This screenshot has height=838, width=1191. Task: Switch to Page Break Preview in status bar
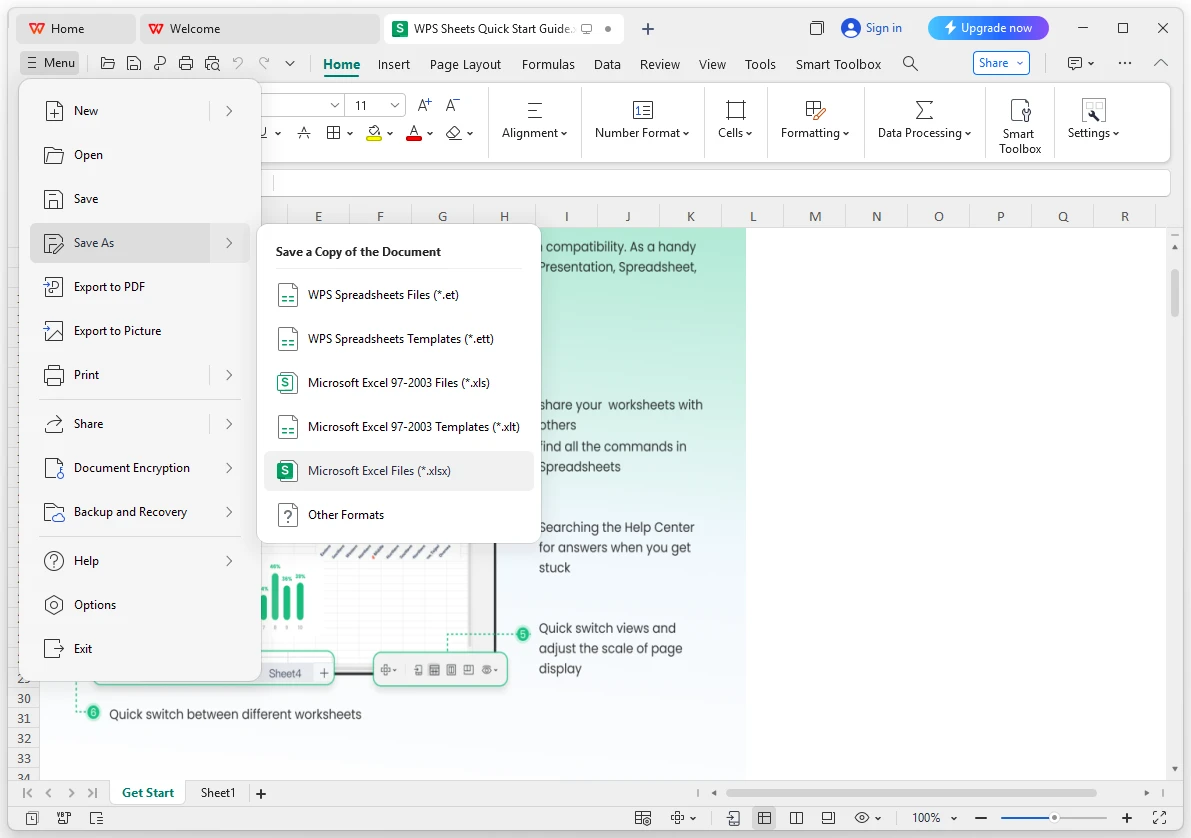(796, 817)
